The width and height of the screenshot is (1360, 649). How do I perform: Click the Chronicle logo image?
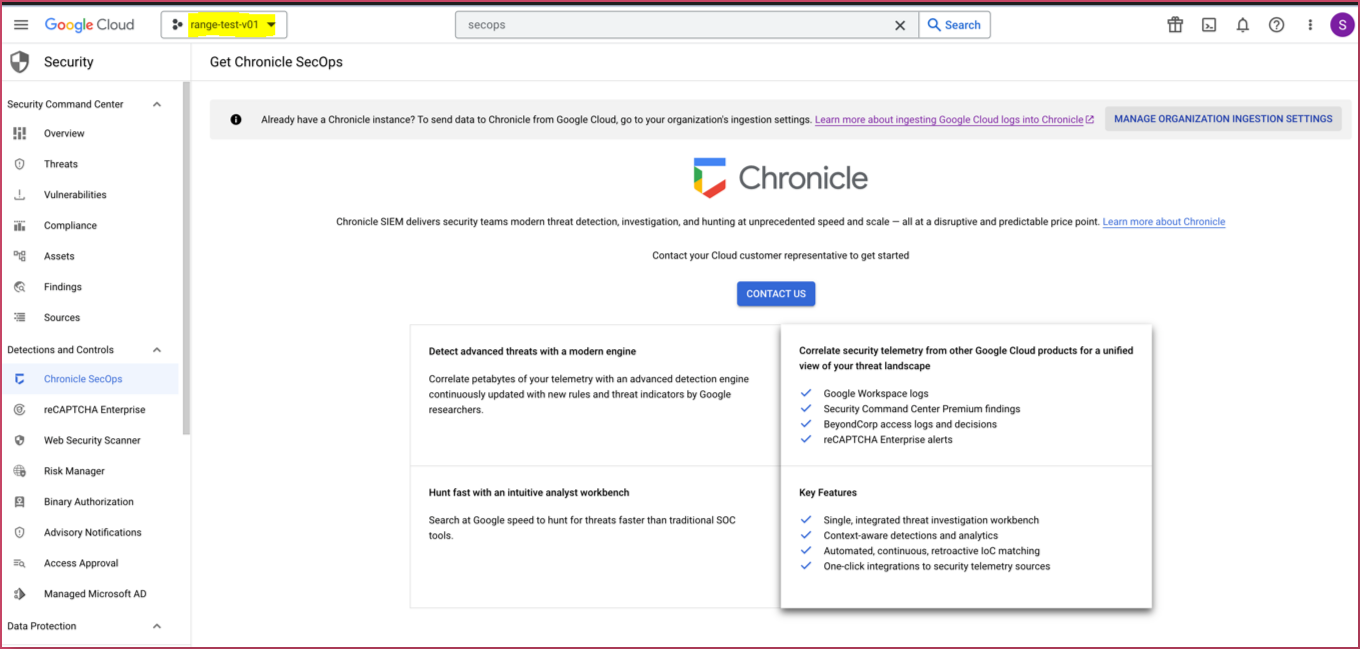[780, 178]
